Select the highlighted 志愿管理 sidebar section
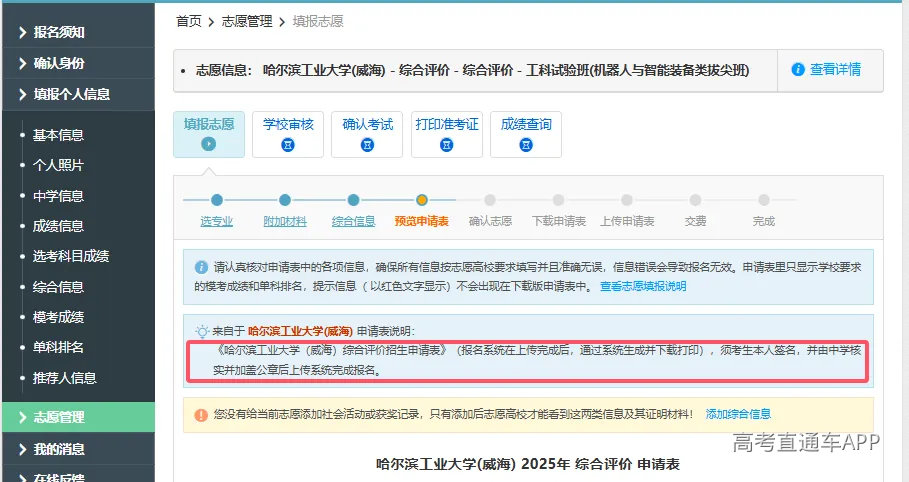Viewport: 909px width, 482px height. (x=78, y=417)
